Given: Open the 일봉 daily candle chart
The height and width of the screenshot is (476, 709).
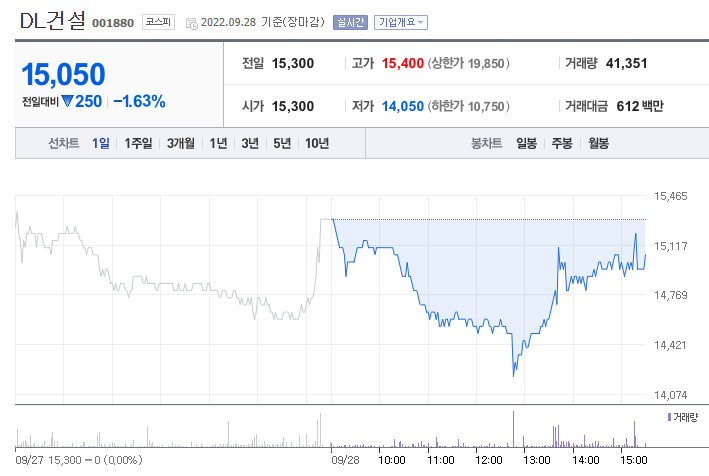Looking at the screenshot, I should tap(526, 143).
